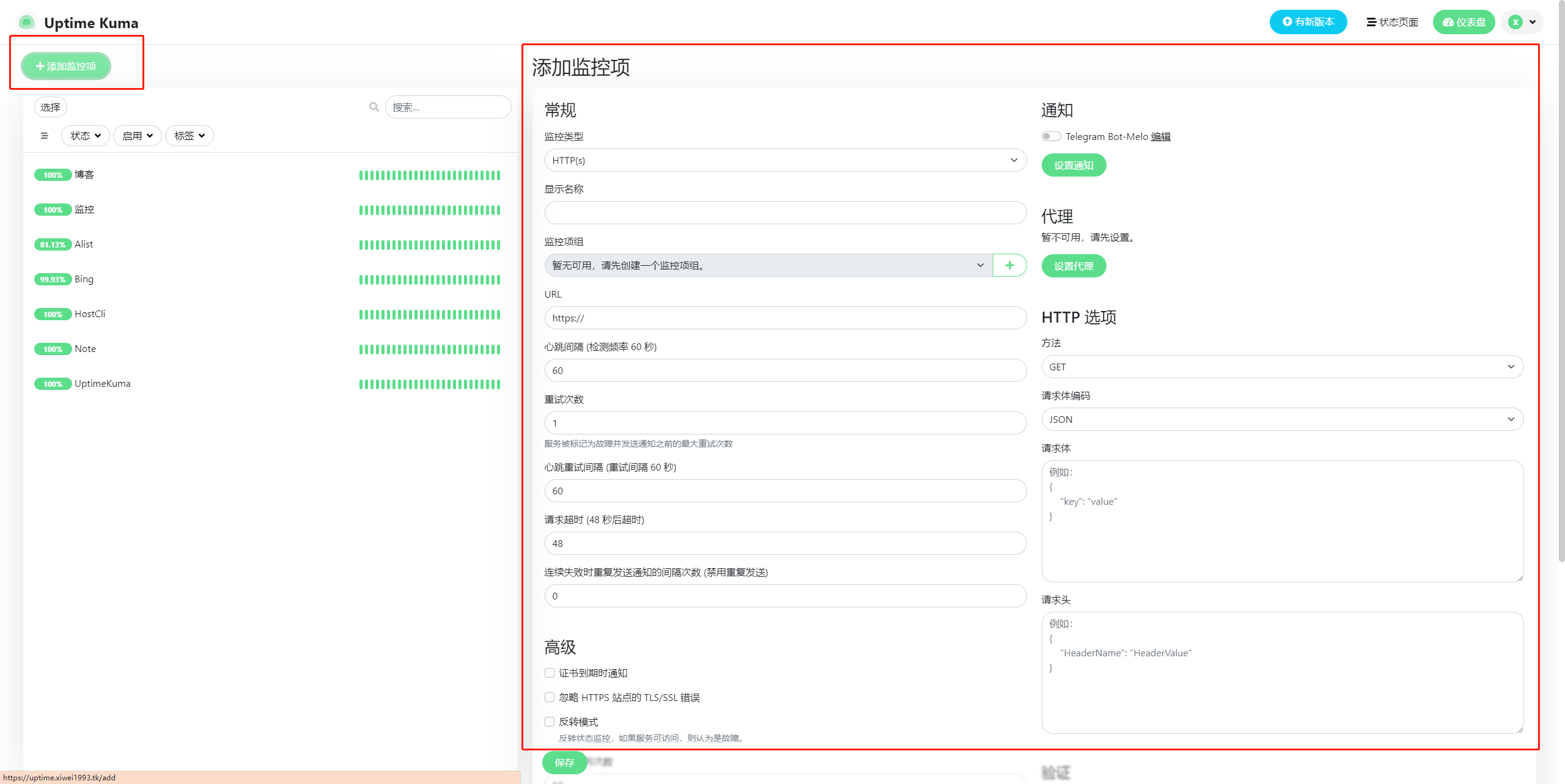Open the dashboard via gauge icon button
Screen dimensions: 1565x784
coord(1464,22)
